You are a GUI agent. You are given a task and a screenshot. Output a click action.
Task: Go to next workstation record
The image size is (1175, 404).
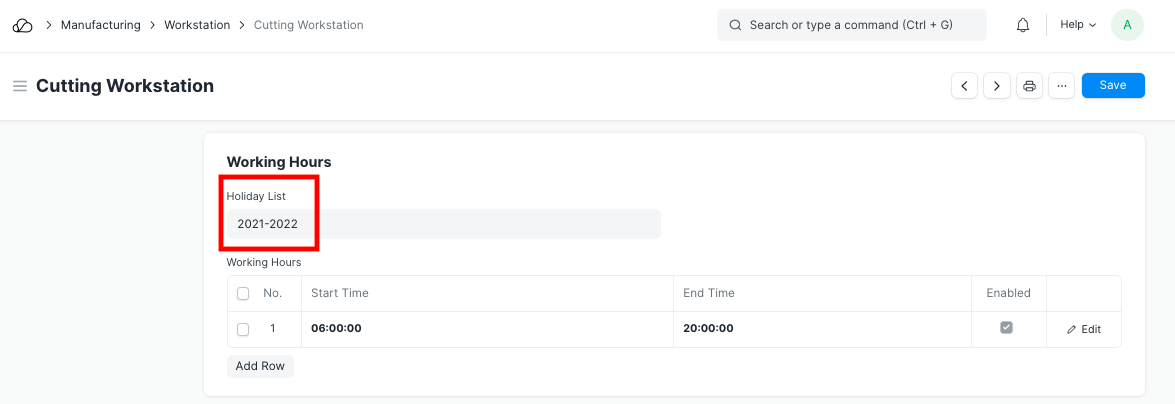[x=997, y=86]
